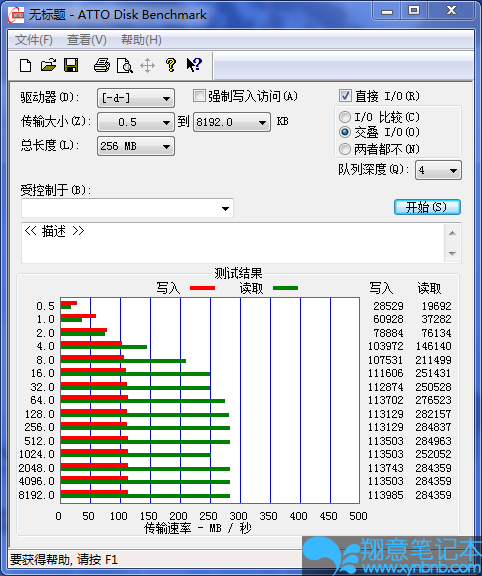Image resolution: width=482 pixels, height=576 pixels.
Task: Click the 64.0 chart row label
Action: [x=43, y=400]
